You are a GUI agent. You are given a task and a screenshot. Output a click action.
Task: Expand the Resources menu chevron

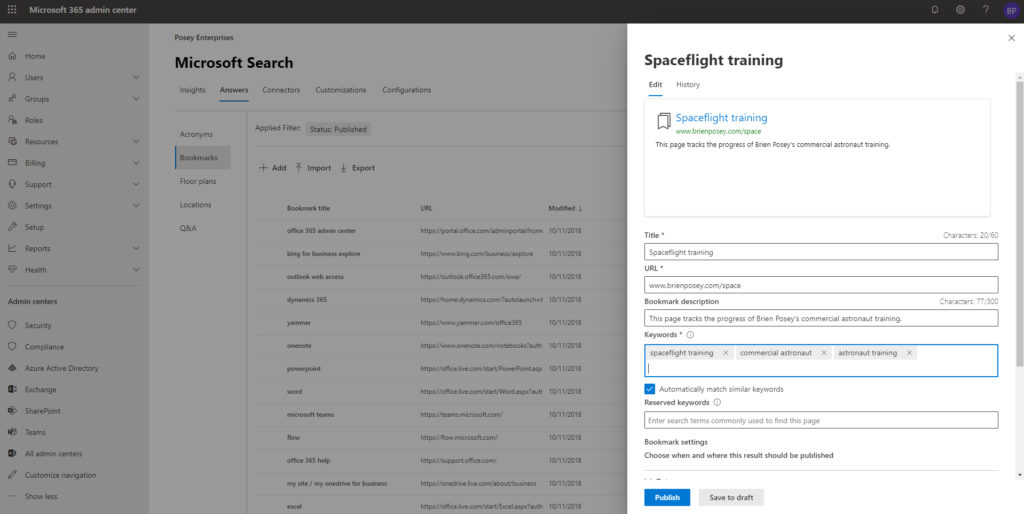pyautogui.click(x=136, y=141)
